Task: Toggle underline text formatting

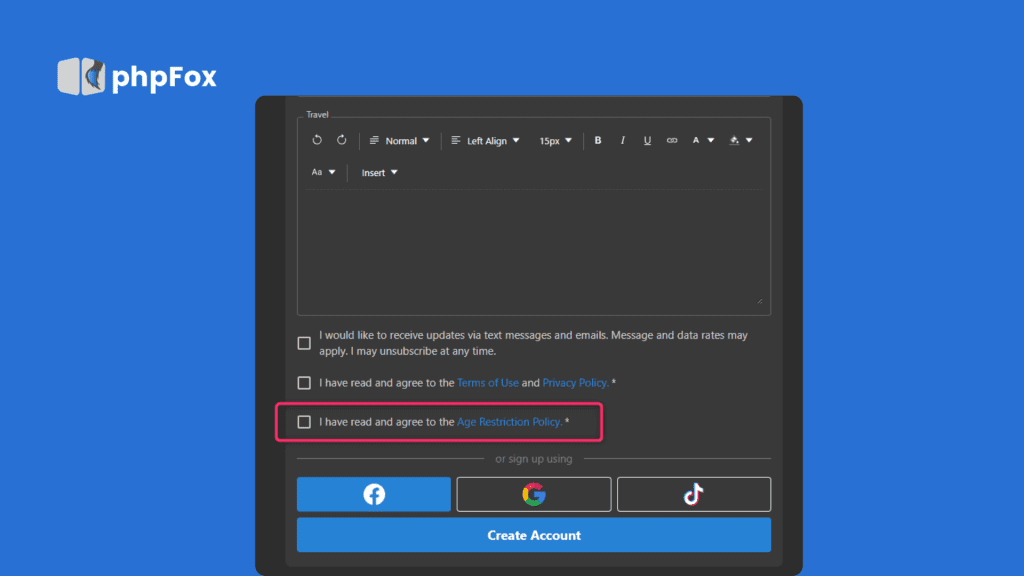Action: (x=647, y=141)
